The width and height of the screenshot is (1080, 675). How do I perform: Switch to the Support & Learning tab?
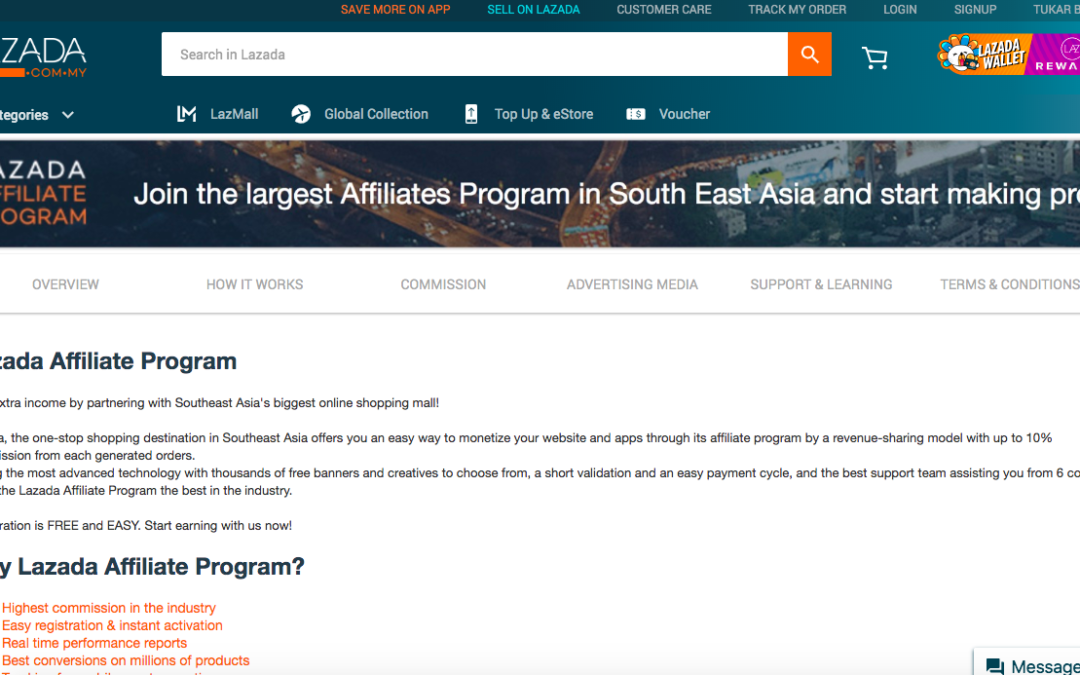(x=821, y=284)
